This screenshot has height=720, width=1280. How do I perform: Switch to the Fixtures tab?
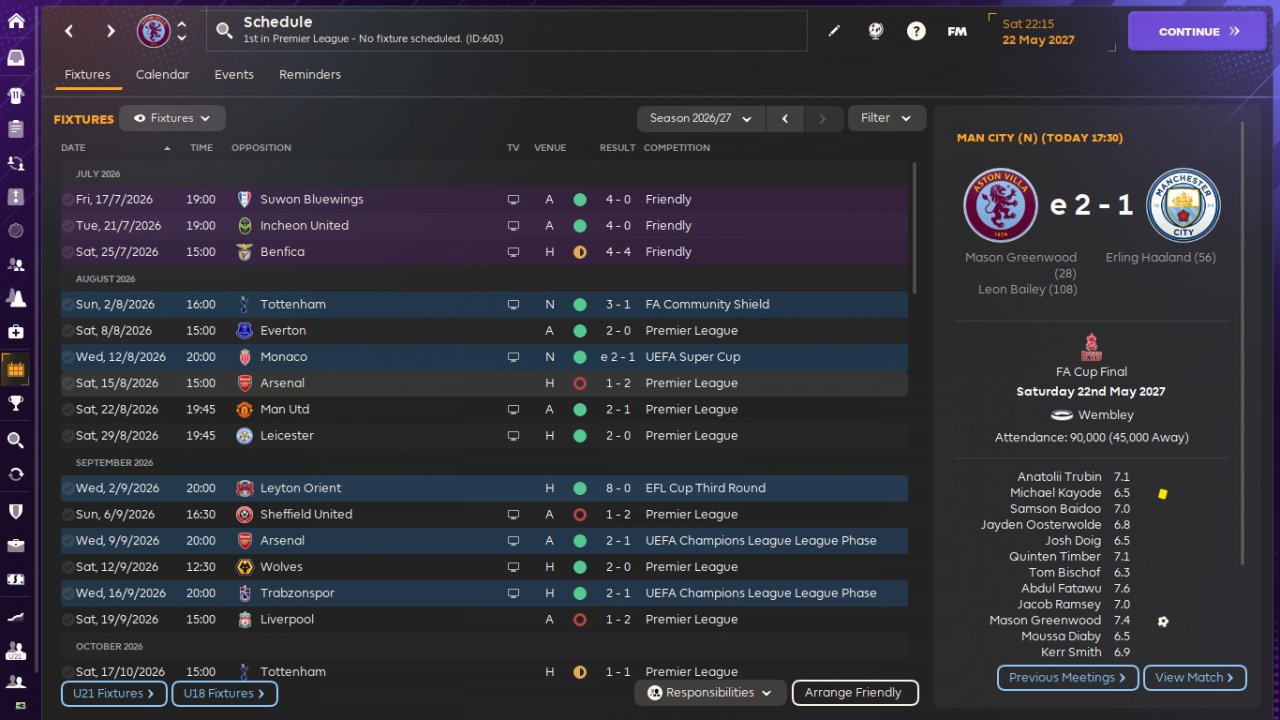(x=87, y=75)
